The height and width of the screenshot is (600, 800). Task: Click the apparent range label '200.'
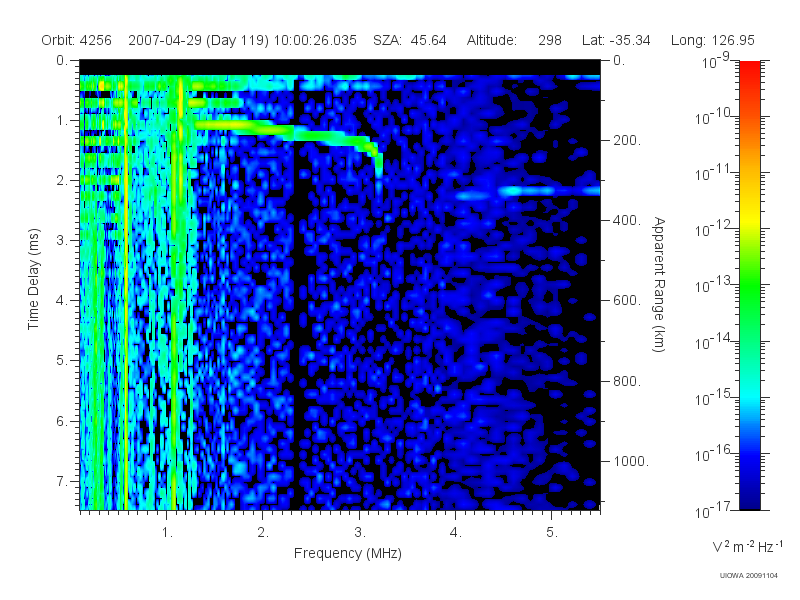(627, 140)
